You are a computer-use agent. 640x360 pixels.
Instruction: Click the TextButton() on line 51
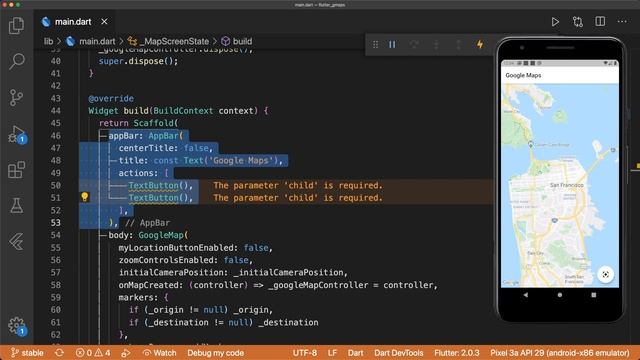[160, 198]
